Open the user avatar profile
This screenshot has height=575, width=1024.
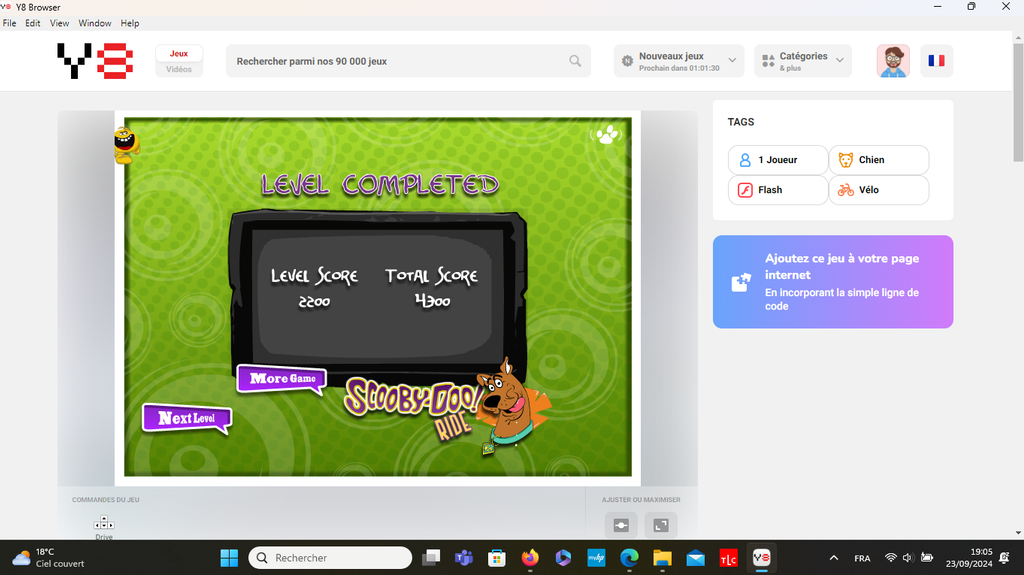893,61
